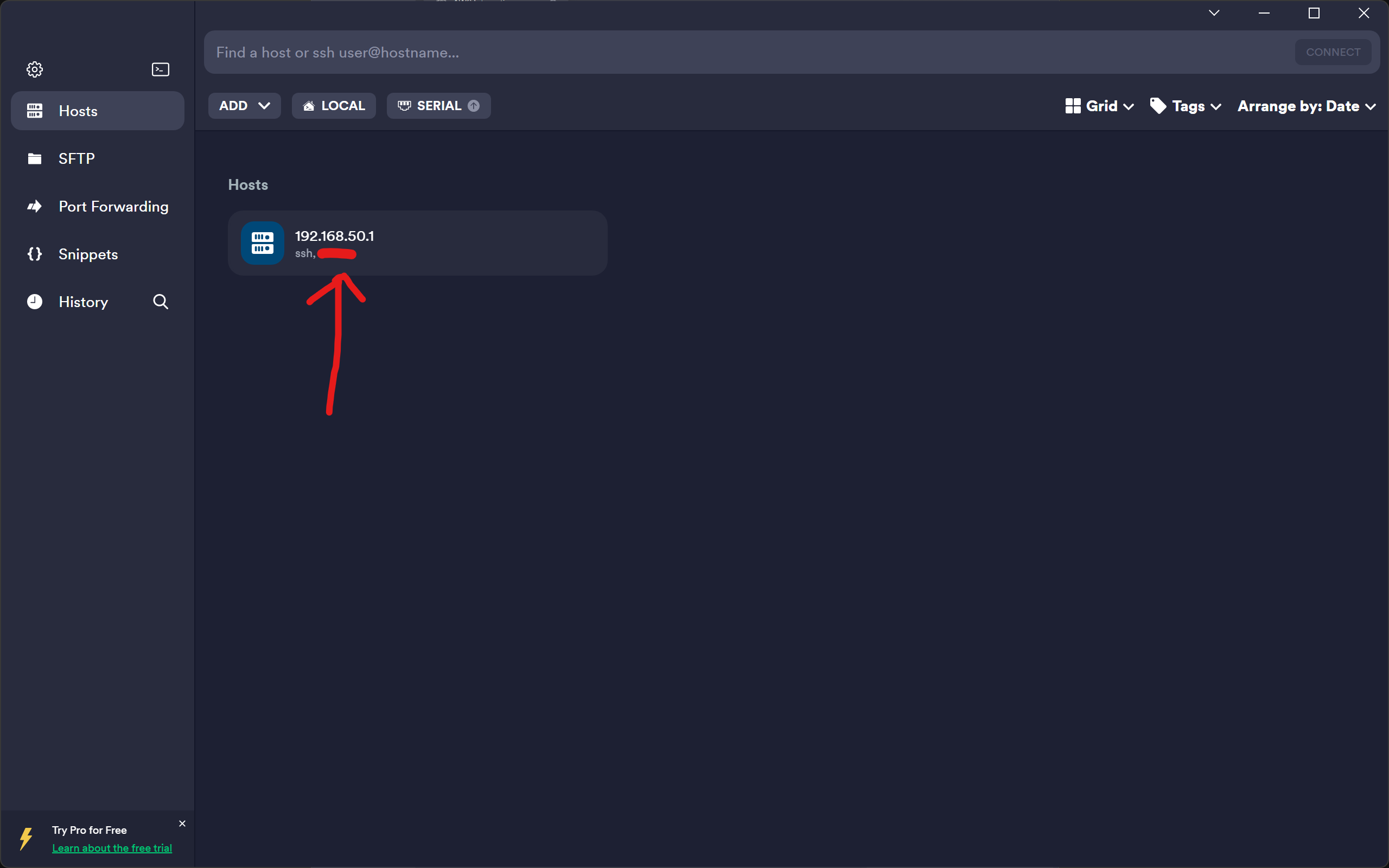This screenshot has height=868, width=1389.
Task: Open Learn about the free trial link
Action: pos(112,848)
